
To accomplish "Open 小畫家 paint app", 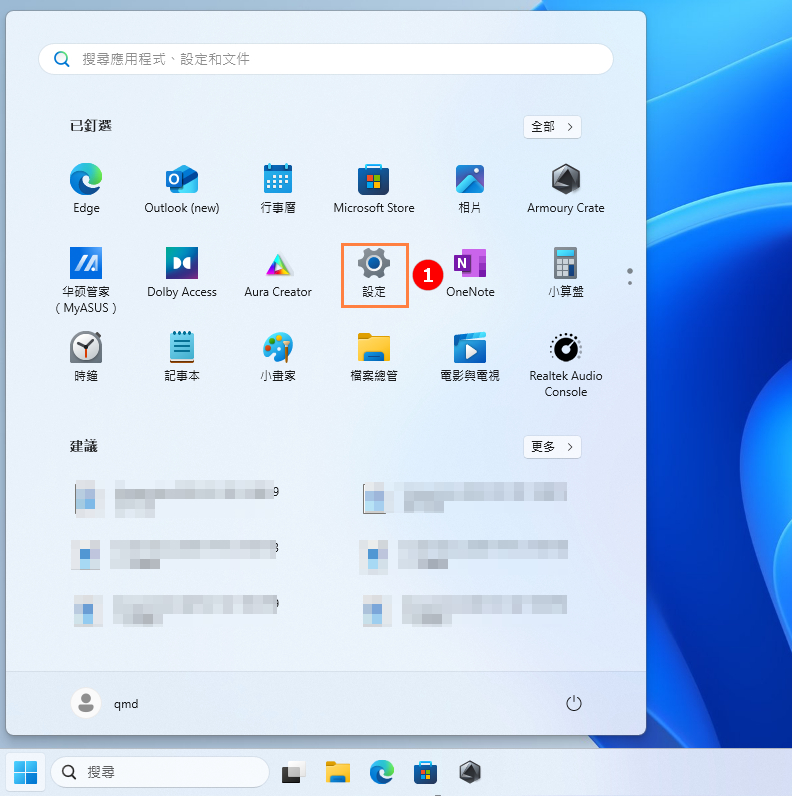I will 278,357.
